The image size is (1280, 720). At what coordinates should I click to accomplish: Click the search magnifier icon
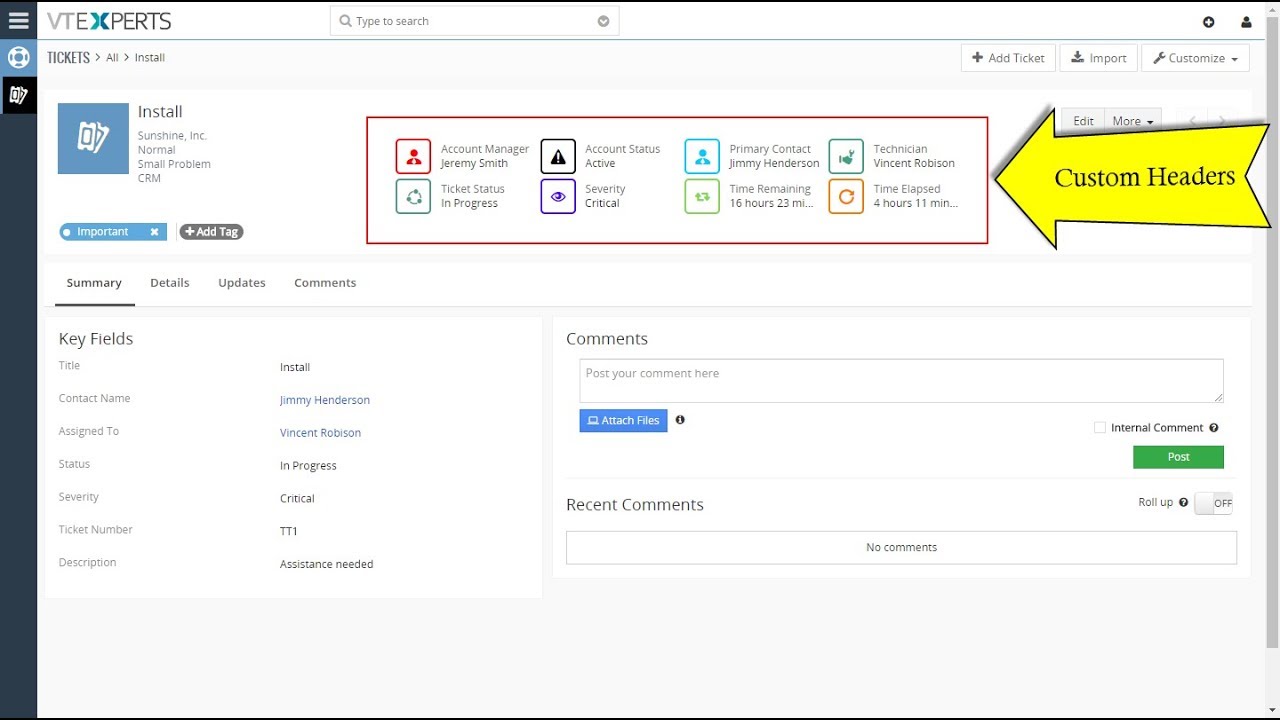(x=345, y=21)
